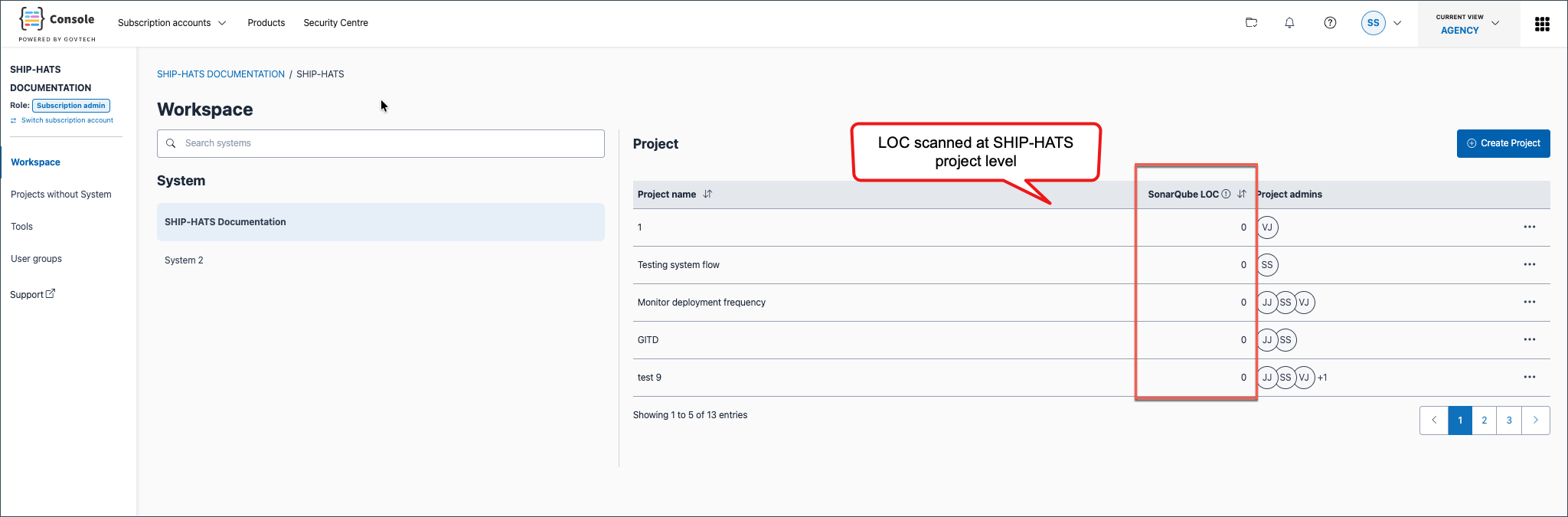Image resolution: width=1568 pixels, height=517 pixels.
Task: Click the SS admin avatar in Testing system flow row
Action: (1267, 265)
